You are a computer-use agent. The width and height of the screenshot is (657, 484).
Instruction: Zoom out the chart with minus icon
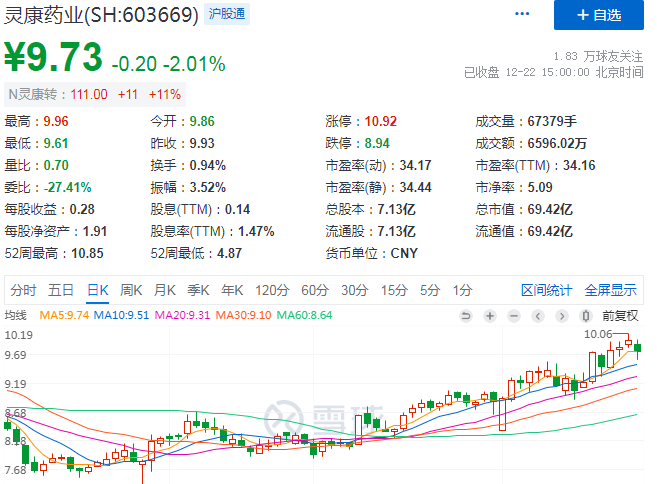(x=514, y=316)
